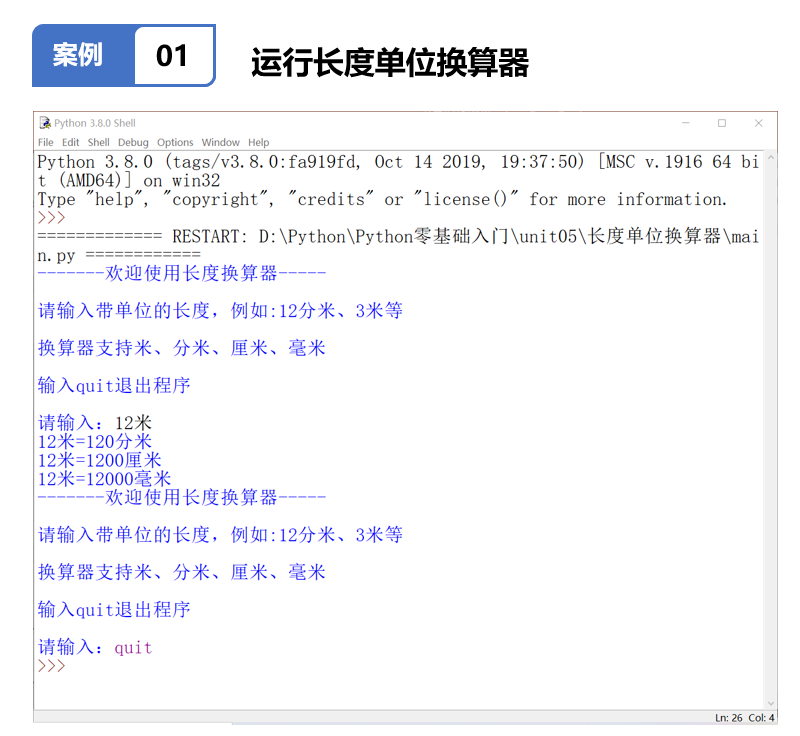Viewport: 800px width, 736px height.
Task: Open the Window menu
Action: coord(220,142)
